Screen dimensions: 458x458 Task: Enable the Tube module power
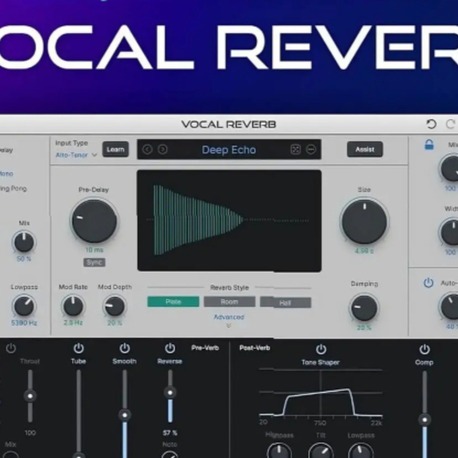pyautogui.click(x=79, y=348)
